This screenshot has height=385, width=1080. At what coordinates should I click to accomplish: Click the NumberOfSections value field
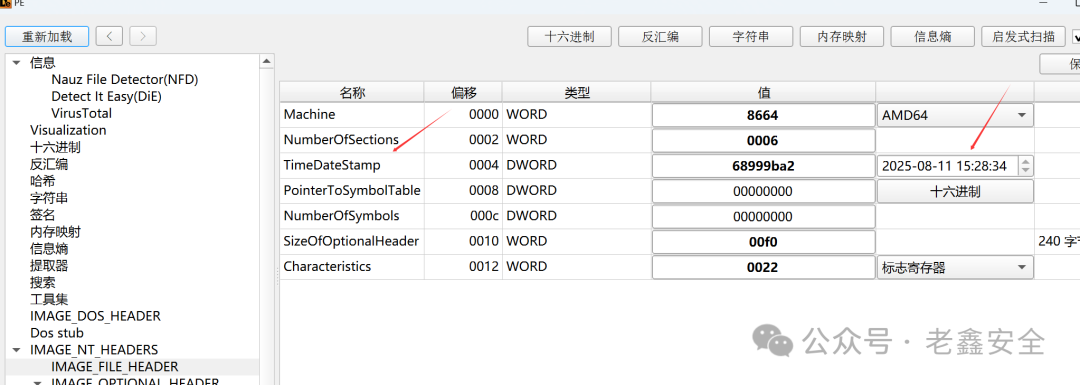(x=762, y=141)
